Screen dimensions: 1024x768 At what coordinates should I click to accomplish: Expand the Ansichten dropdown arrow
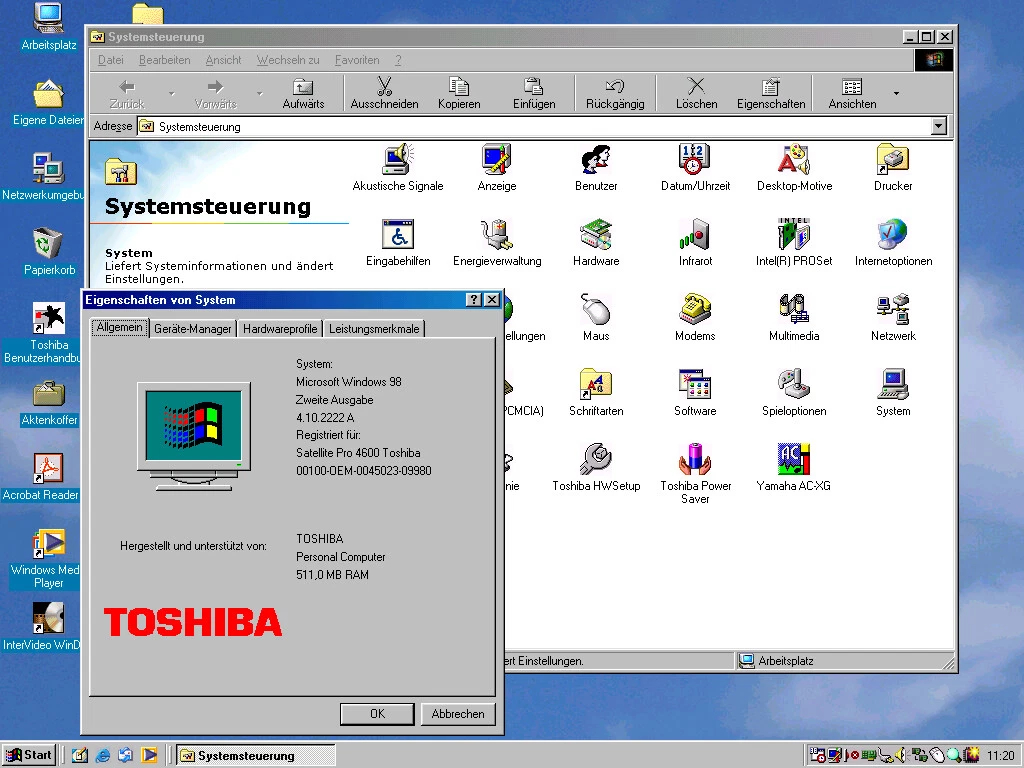tap(896, 93)
